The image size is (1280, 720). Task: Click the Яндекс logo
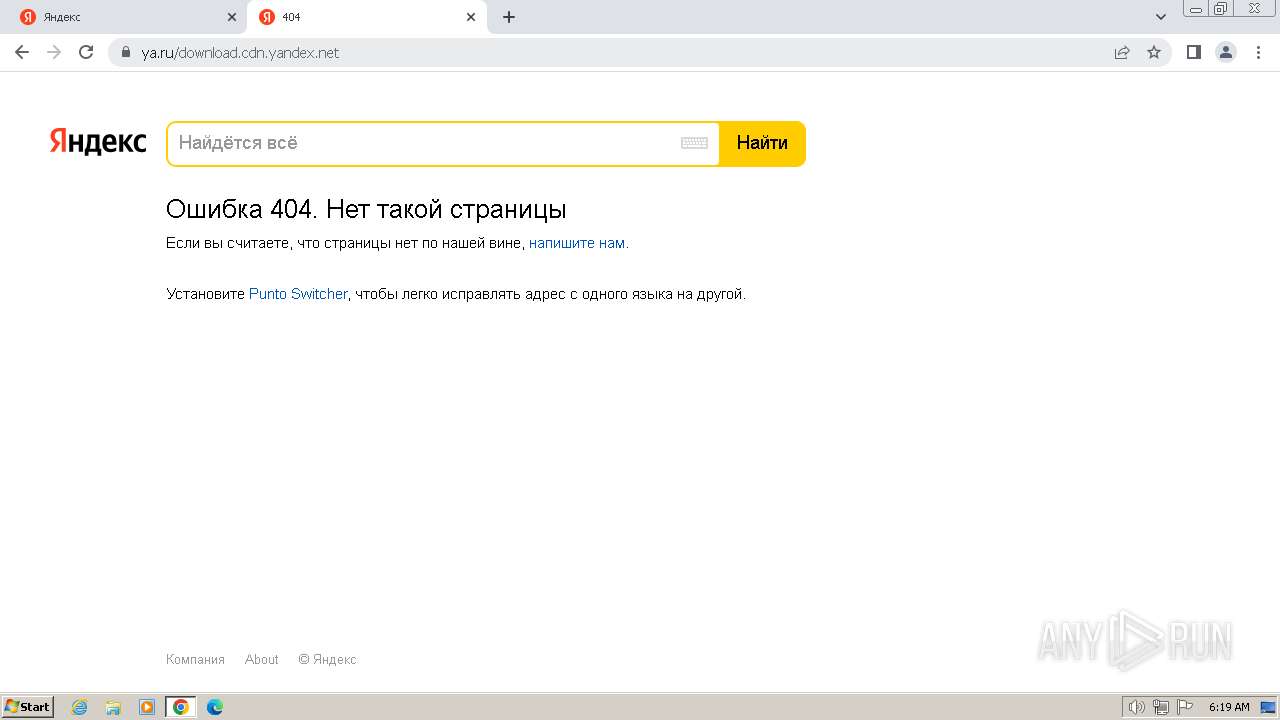tap(98, 143)
